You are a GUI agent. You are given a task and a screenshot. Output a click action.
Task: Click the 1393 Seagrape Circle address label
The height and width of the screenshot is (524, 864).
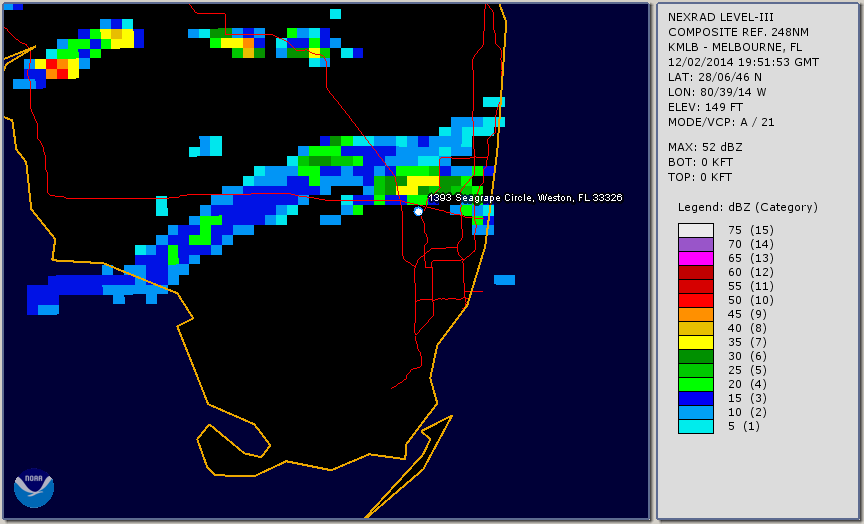(525, 198)
